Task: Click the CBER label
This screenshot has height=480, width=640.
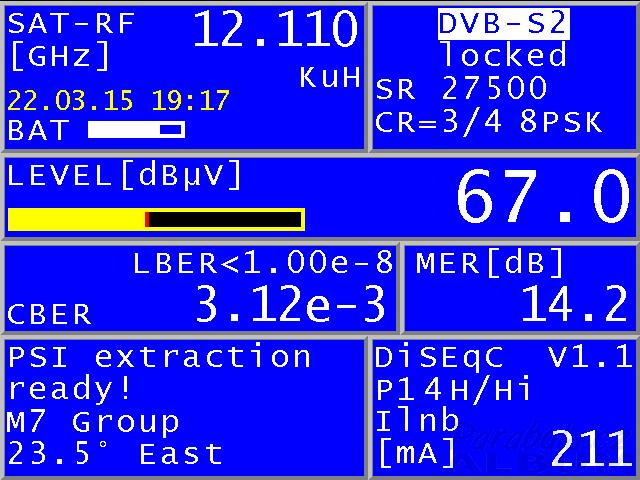Action: 49,314
